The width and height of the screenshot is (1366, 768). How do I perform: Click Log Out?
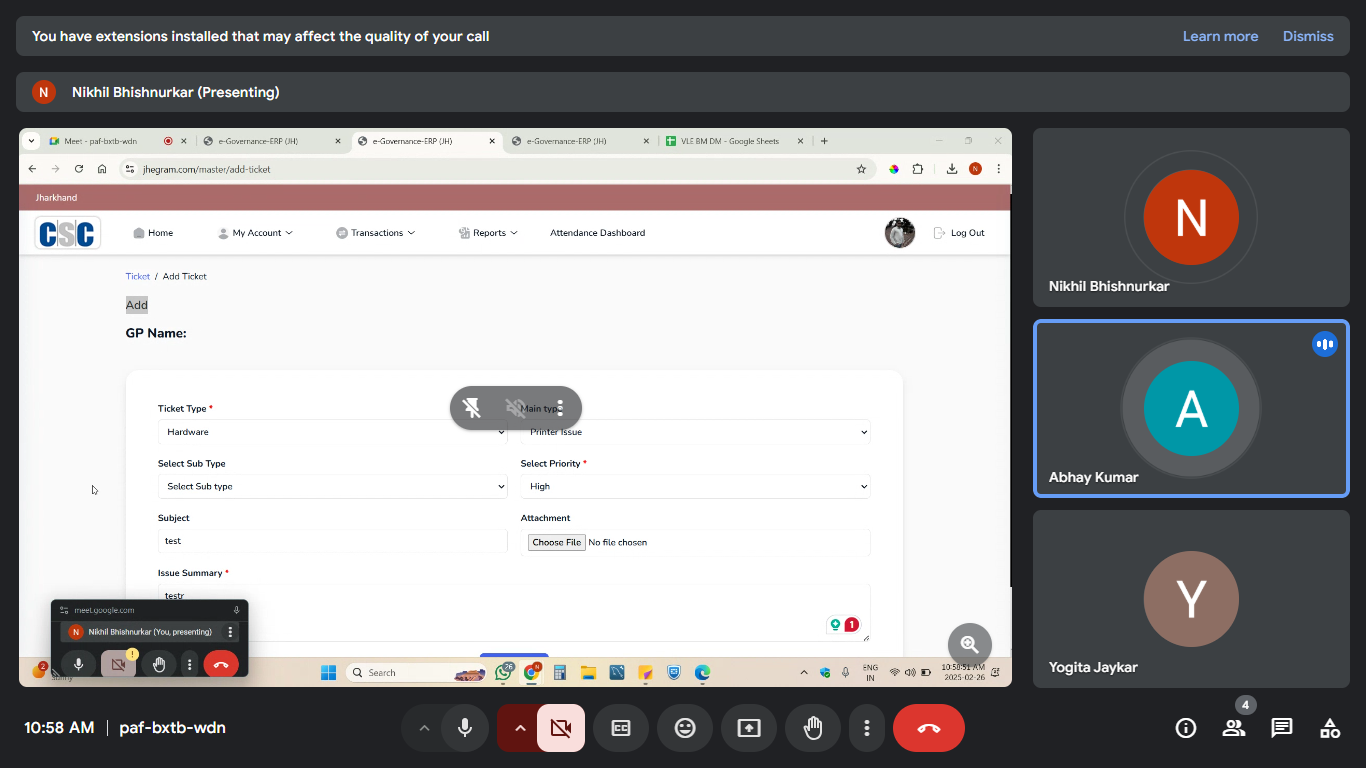click(x=959, y=233)
